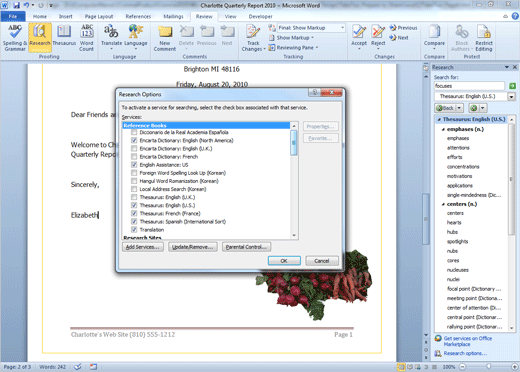
Task: Open Get services on Office Marketplace link
Action: [x=468, y=341]
